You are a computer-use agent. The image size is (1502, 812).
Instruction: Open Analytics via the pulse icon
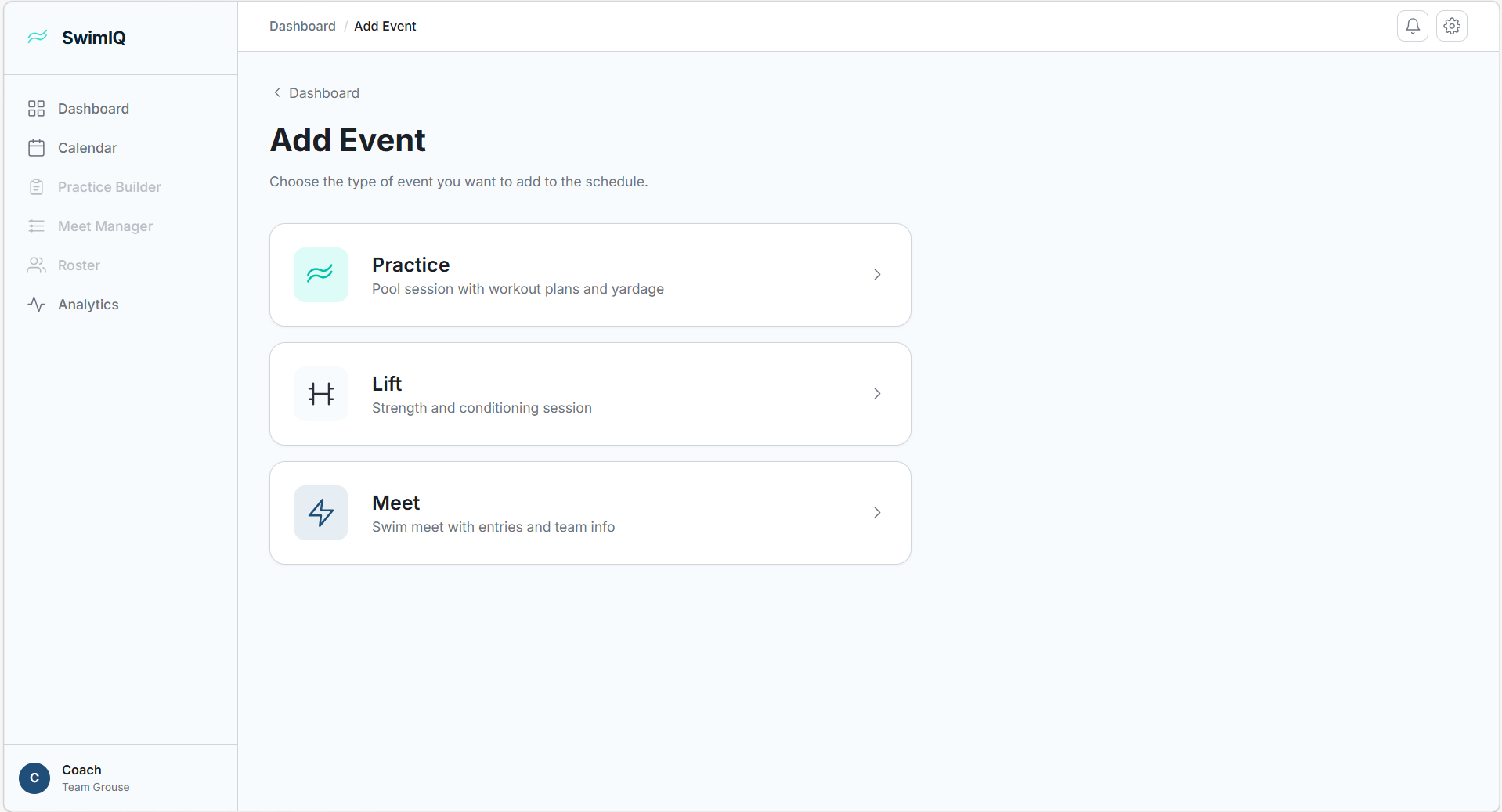pos(36,305)
